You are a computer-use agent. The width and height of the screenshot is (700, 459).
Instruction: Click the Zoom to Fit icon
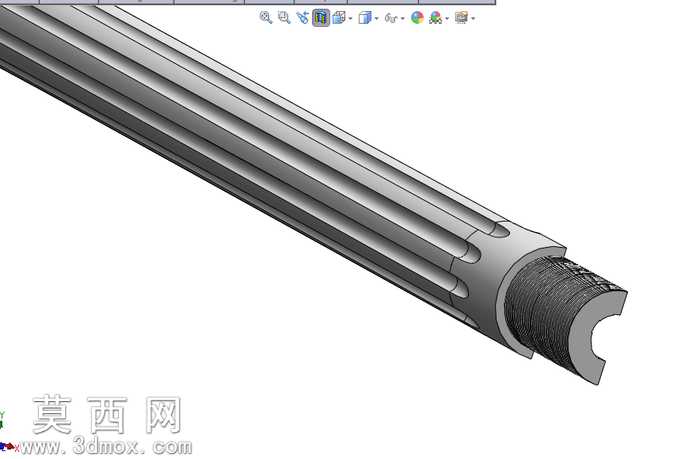click(266, 18)
